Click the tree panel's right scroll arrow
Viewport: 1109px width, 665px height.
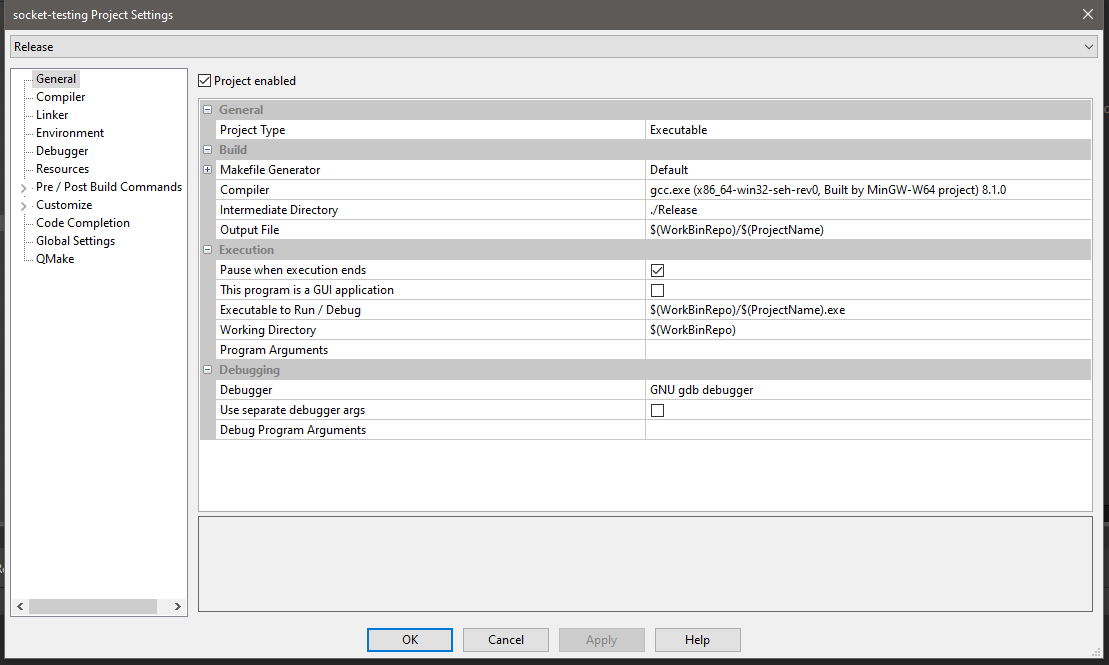177,606
